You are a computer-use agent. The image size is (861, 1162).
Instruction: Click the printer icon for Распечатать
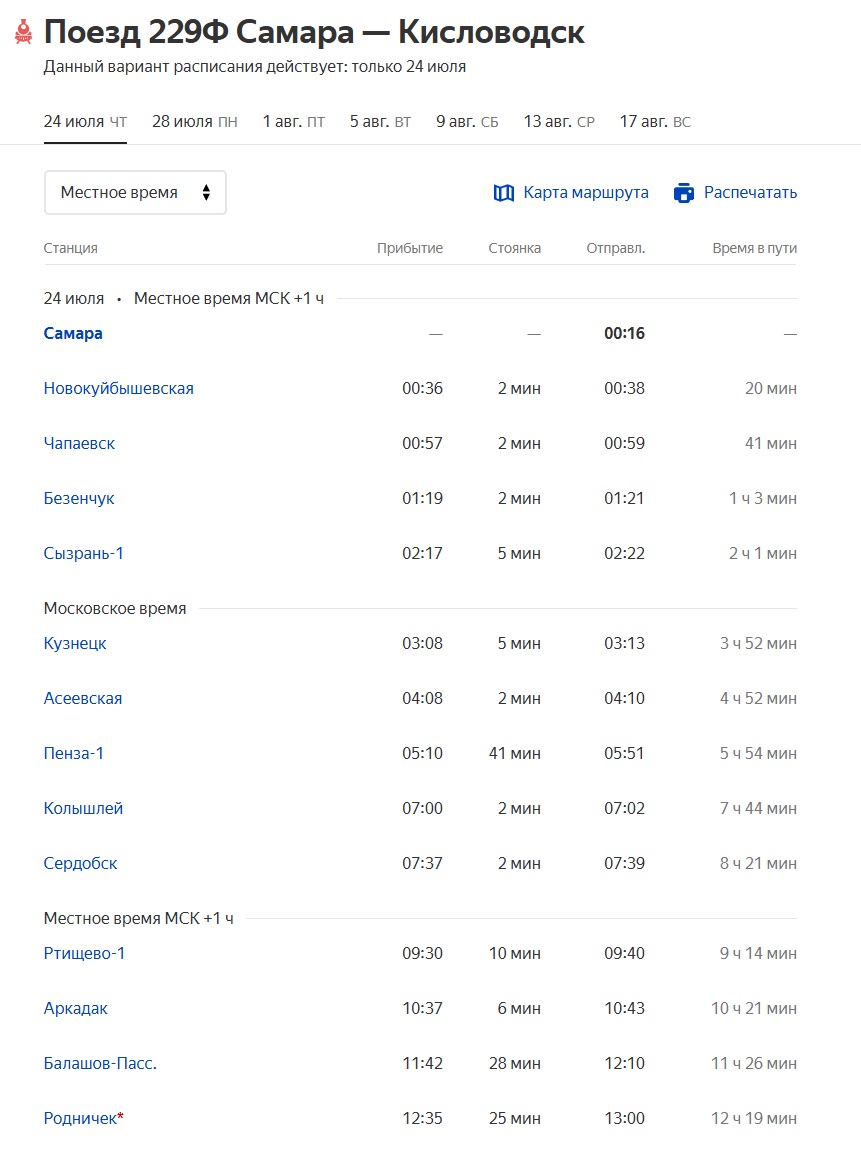tap(684, 193)
